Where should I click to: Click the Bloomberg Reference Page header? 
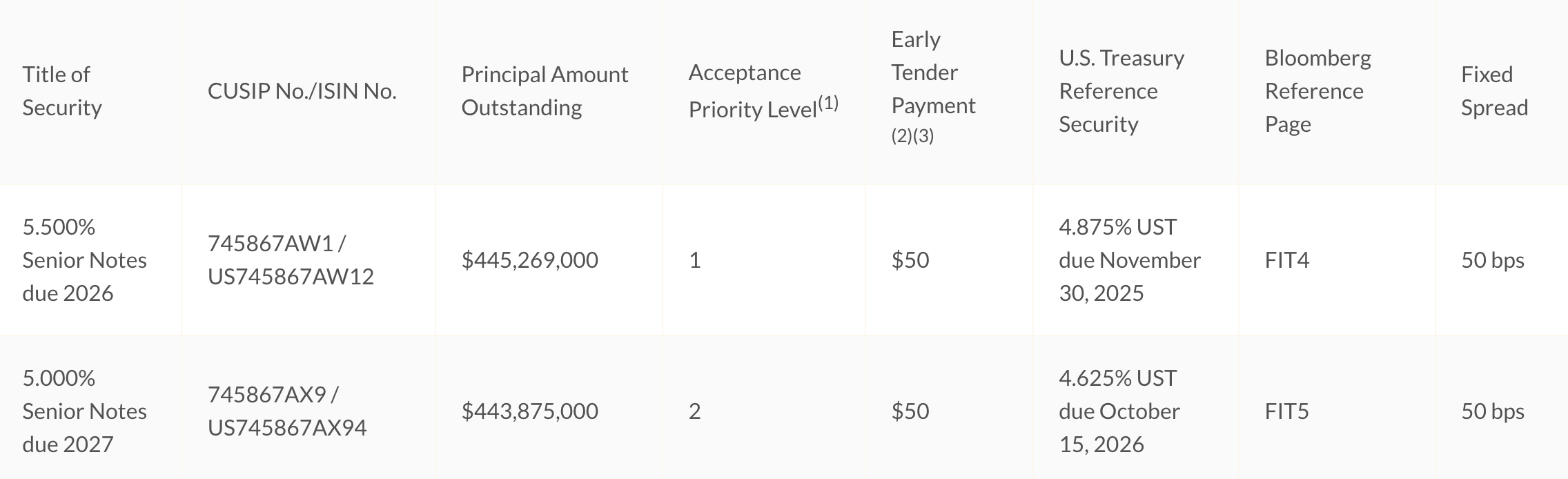tap(1317, 91)
